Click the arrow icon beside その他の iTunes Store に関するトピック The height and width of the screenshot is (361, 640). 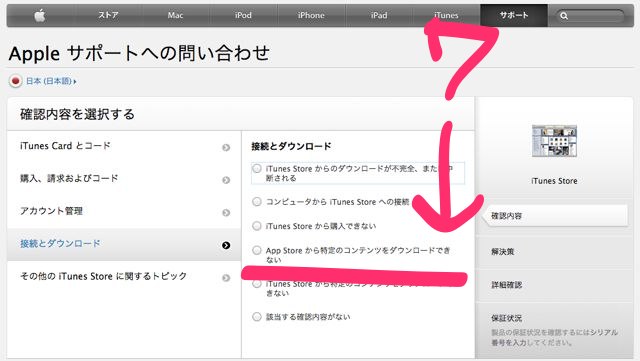(x=226, y=278)
